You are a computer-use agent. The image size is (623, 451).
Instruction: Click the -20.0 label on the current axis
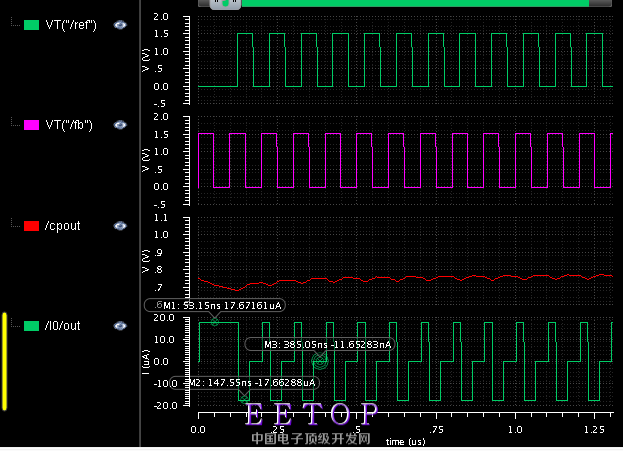[x=166, y=405]
